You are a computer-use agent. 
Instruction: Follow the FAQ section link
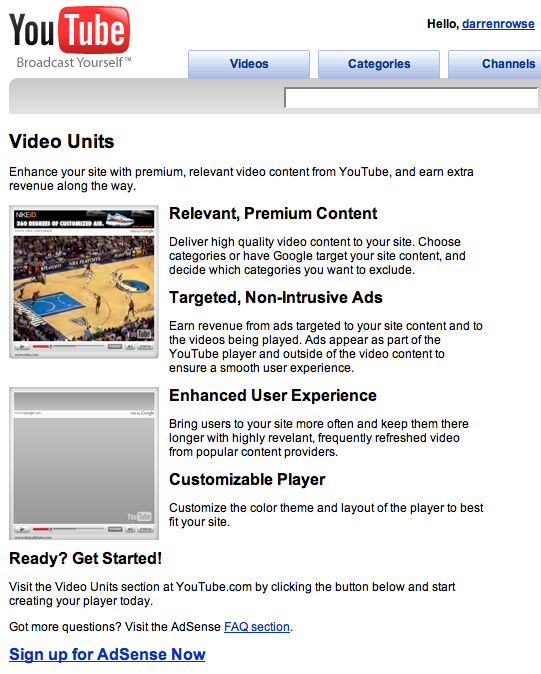pos(257,627)
